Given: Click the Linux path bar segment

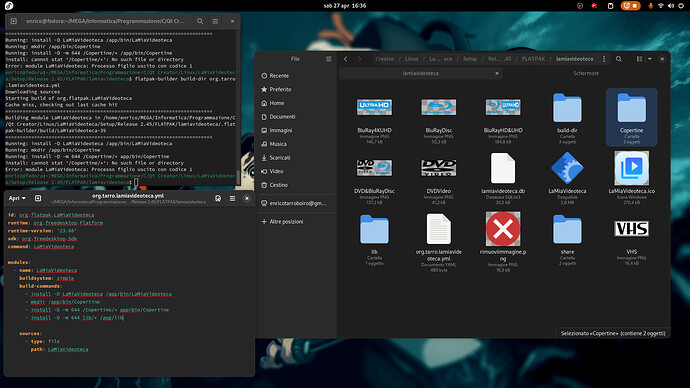Looking at the screenshot, I should tap(411, 59).
